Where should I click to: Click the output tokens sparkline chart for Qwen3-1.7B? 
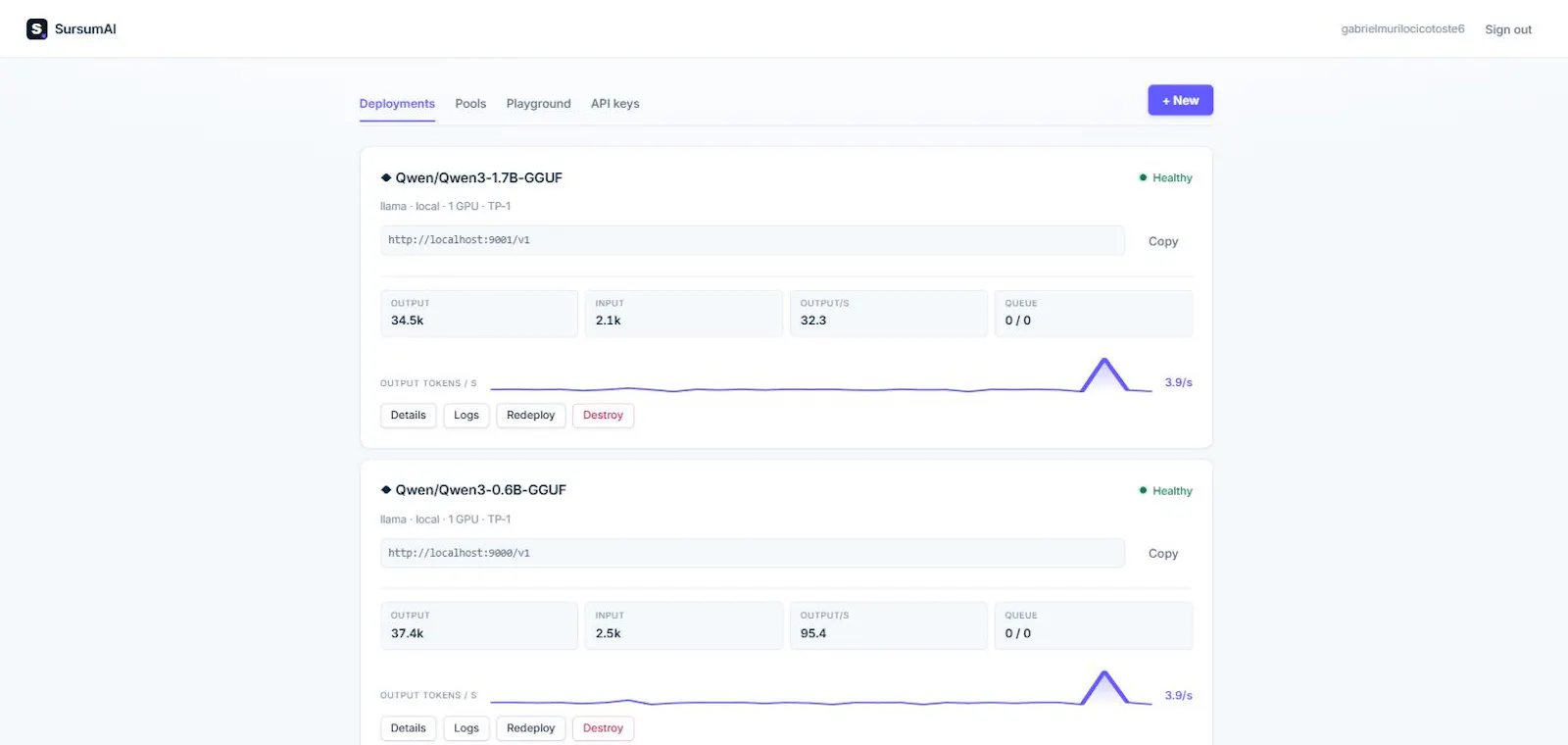821,376
